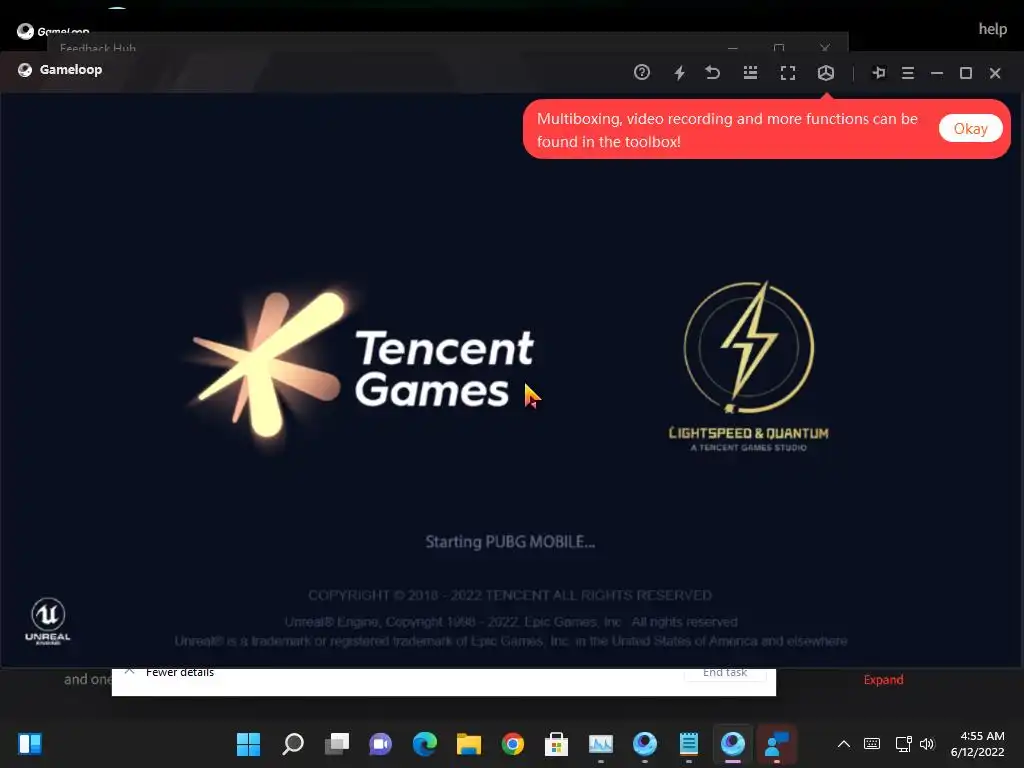Dismiss the toolbox tip with Okay
Viewport: 1024px width, 768px height.
tap(970, 129)
